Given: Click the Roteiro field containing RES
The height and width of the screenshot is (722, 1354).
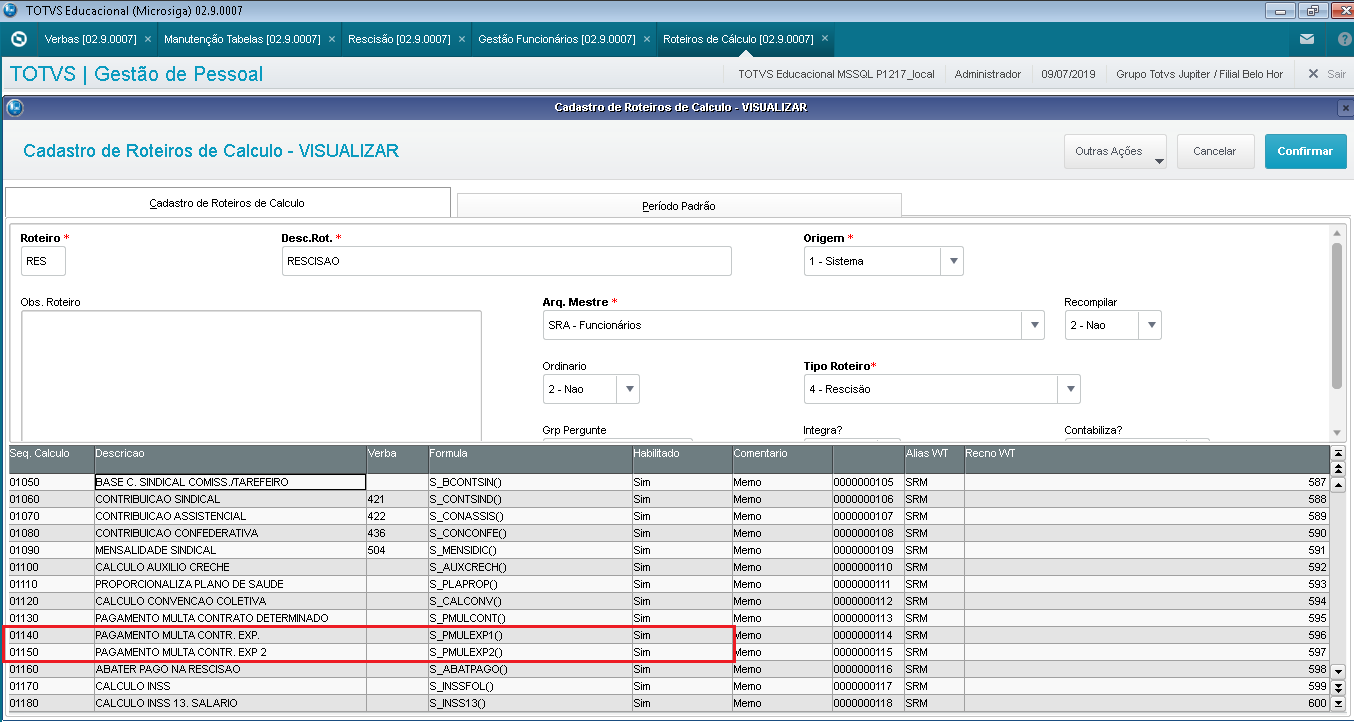Looking at the screenshot, I should coord(43,261).
